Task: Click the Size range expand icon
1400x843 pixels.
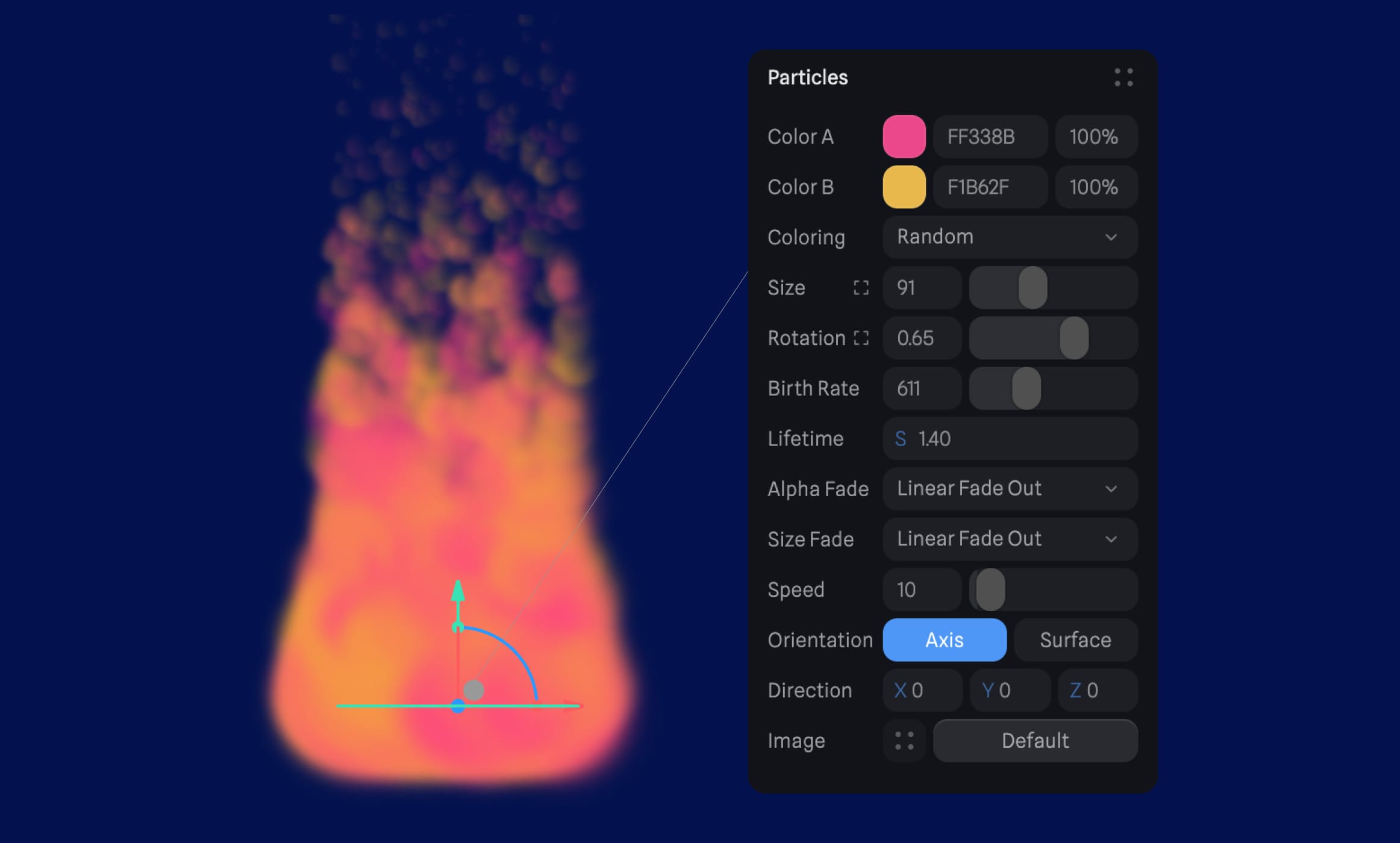Action: click(x=861, y=288)
